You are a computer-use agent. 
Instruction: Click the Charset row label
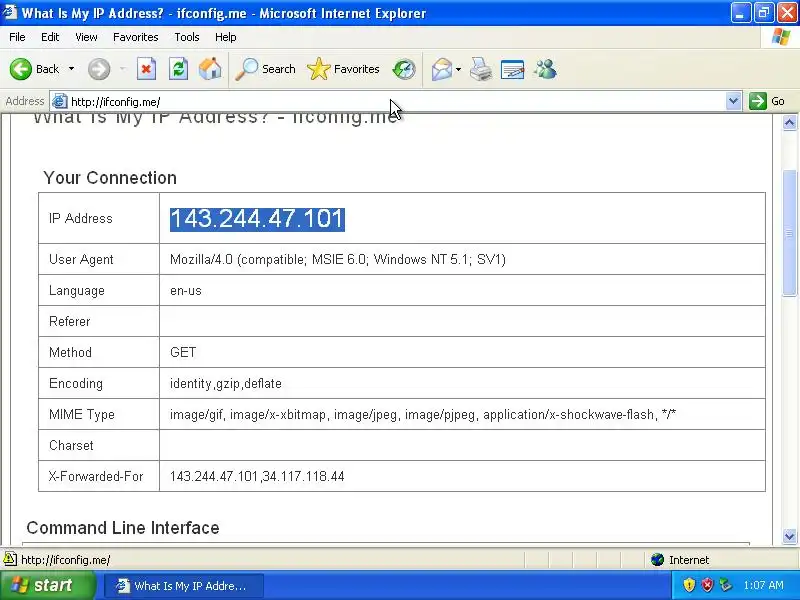[x=71, y=445]
